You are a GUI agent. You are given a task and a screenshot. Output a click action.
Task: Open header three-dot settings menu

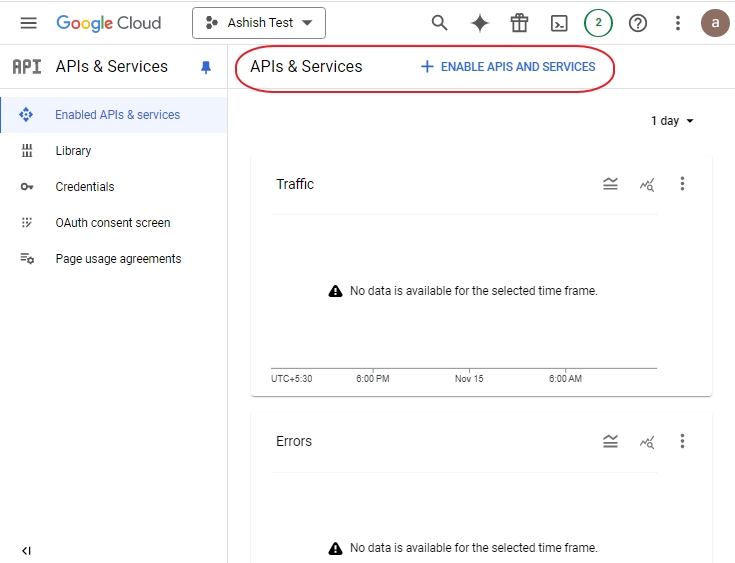(x=677, y=23)
